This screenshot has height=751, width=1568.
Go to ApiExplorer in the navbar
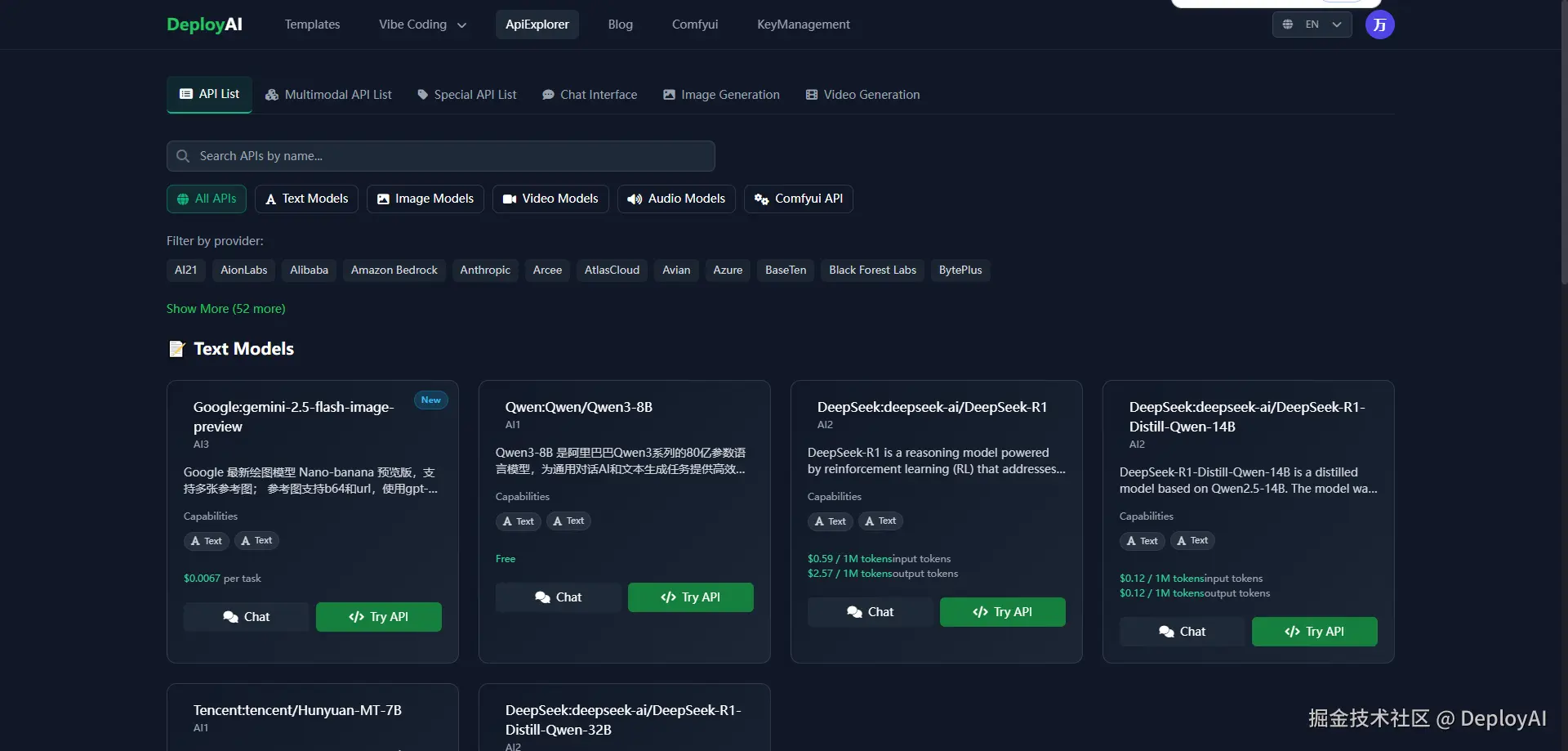tap(537, 25)
